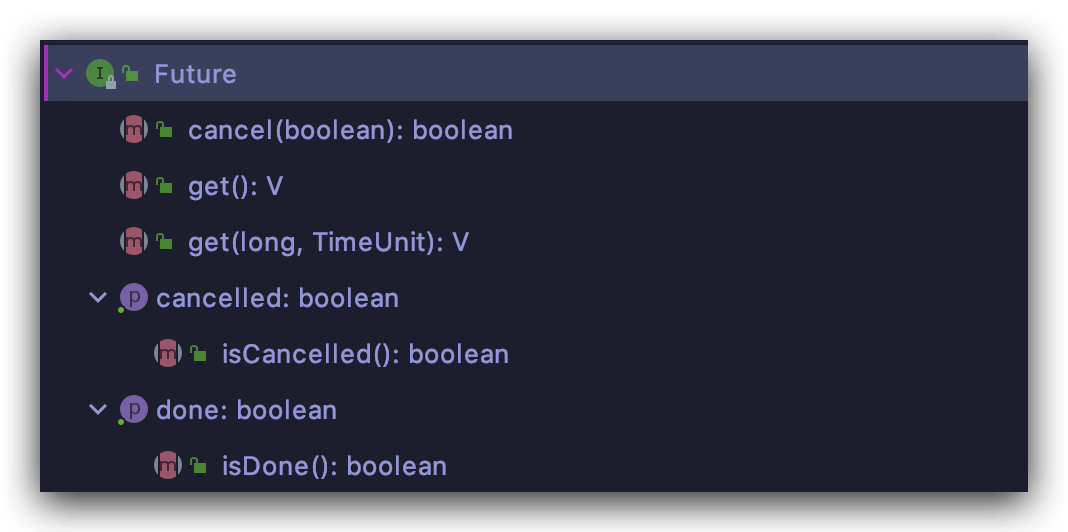Click the property icon beside cancelled

(x=133, y=298)
